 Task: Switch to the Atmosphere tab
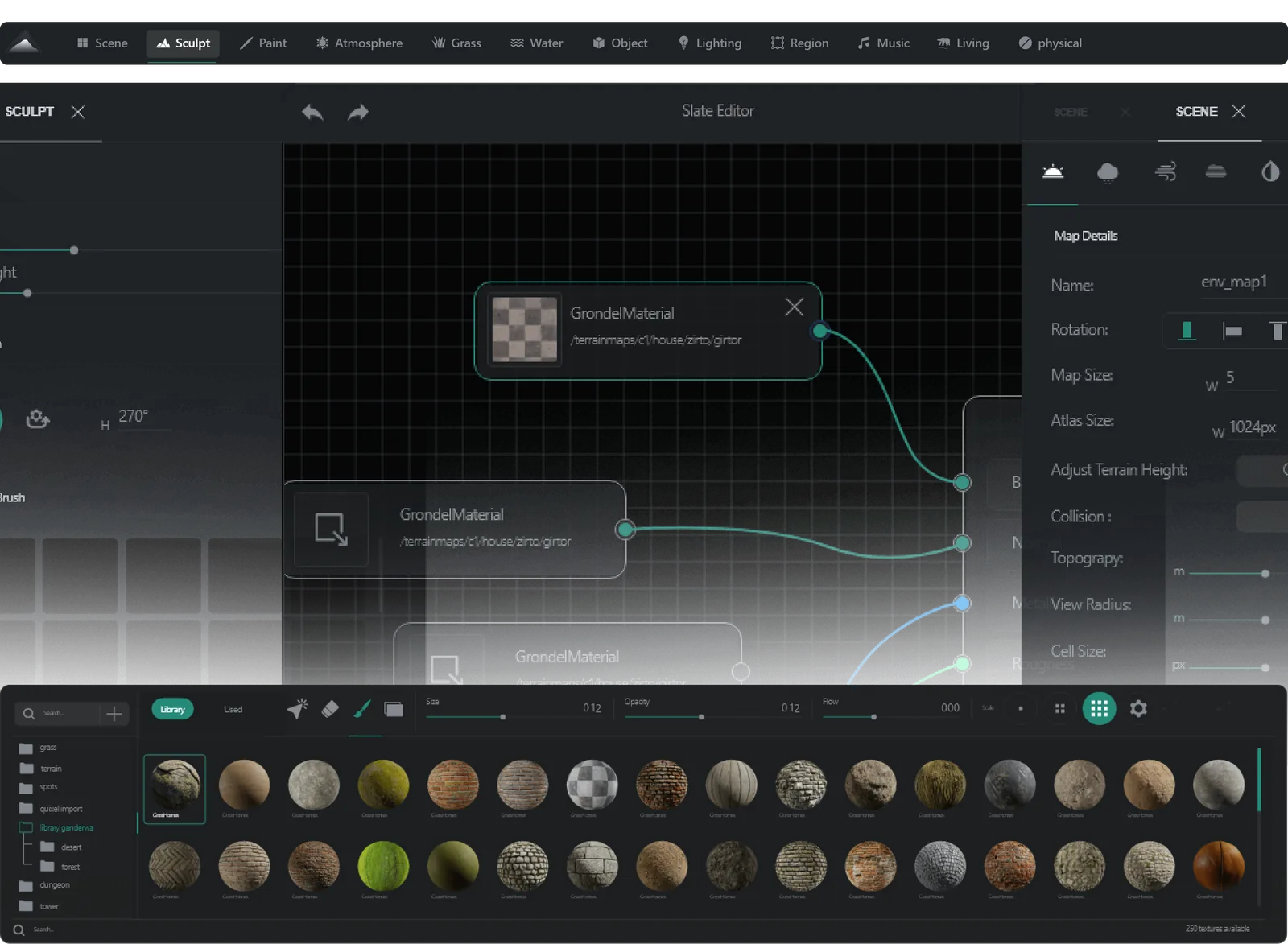(x=359, y=43)
